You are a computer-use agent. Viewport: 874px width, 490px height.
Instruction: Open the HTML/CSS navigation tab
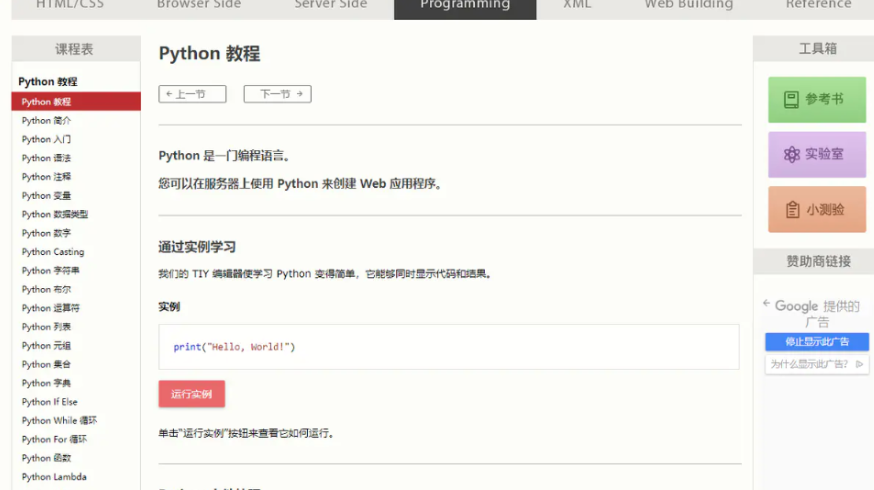pos(70,6)
